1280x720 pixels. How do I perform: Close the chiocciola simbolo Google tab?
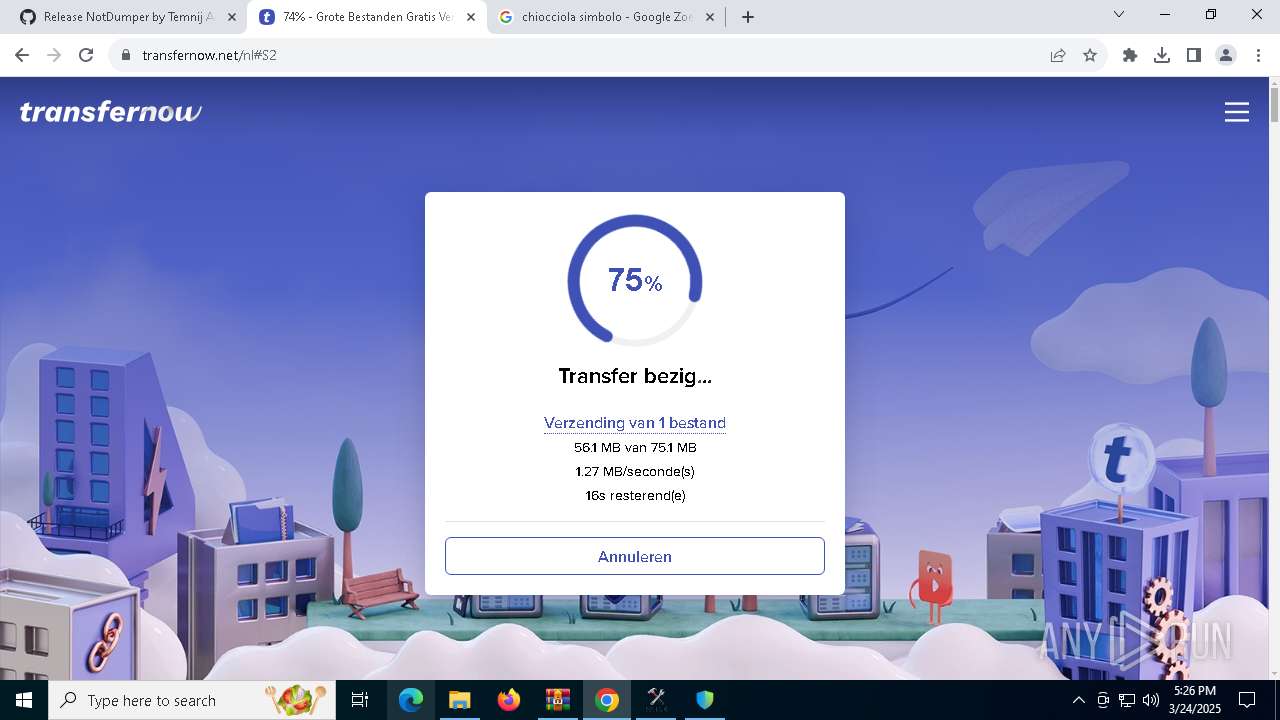710,17
